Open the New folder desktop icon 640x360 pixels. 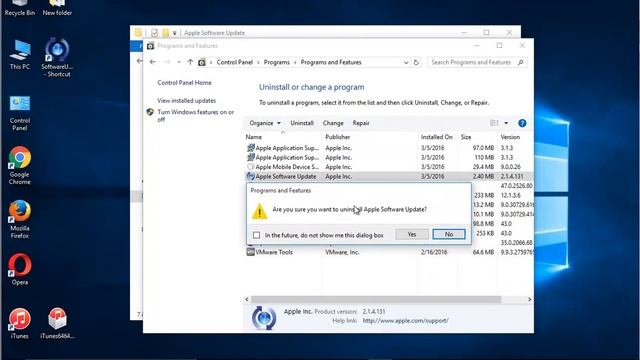coord(57,9)
